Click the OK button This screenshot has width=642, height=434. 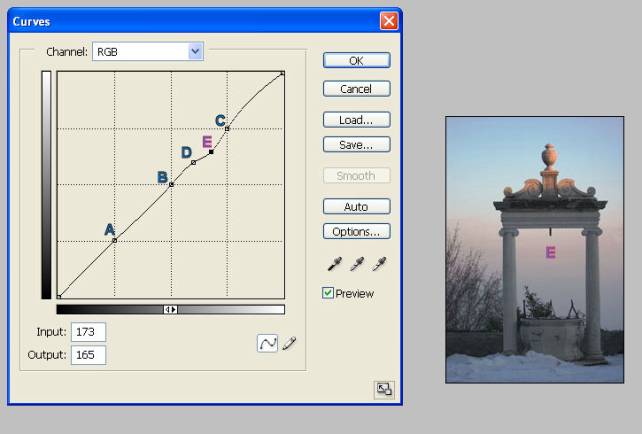pyautogui.click(x=356, y=61)
